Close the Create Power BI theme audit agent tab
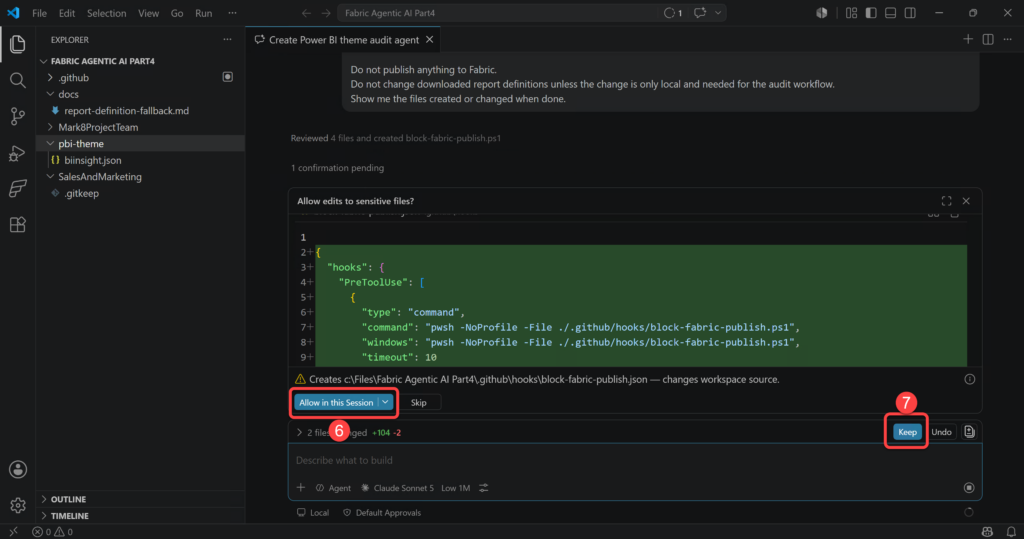Viewport: 1024px width, 539px height. click(430, 39)
